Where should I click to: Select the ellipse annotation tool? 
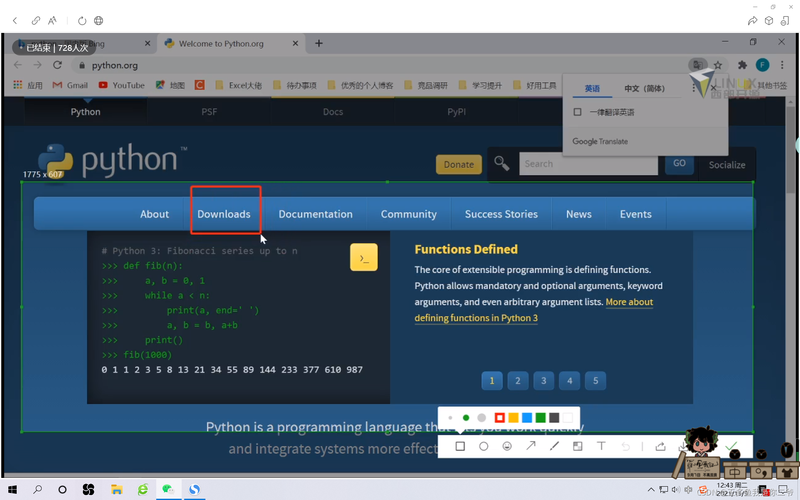click(x=484, y=446)
